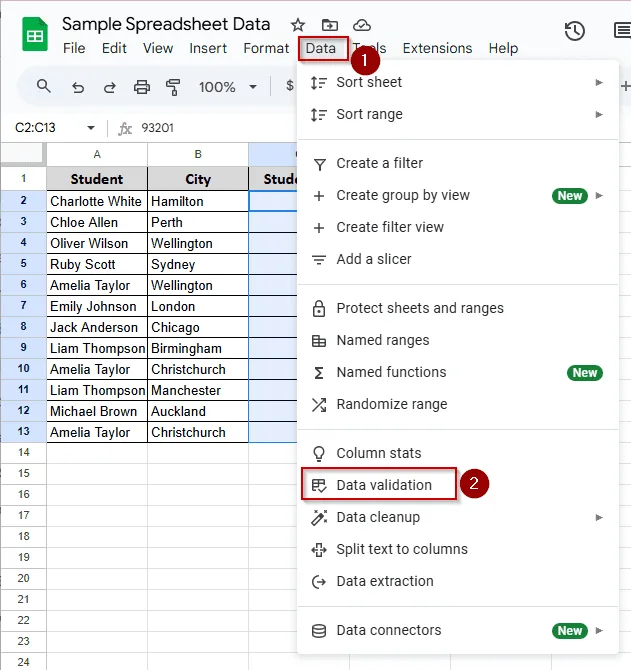Click the plus icon beside Create group by view
The image size is (631, 670).
319,196
